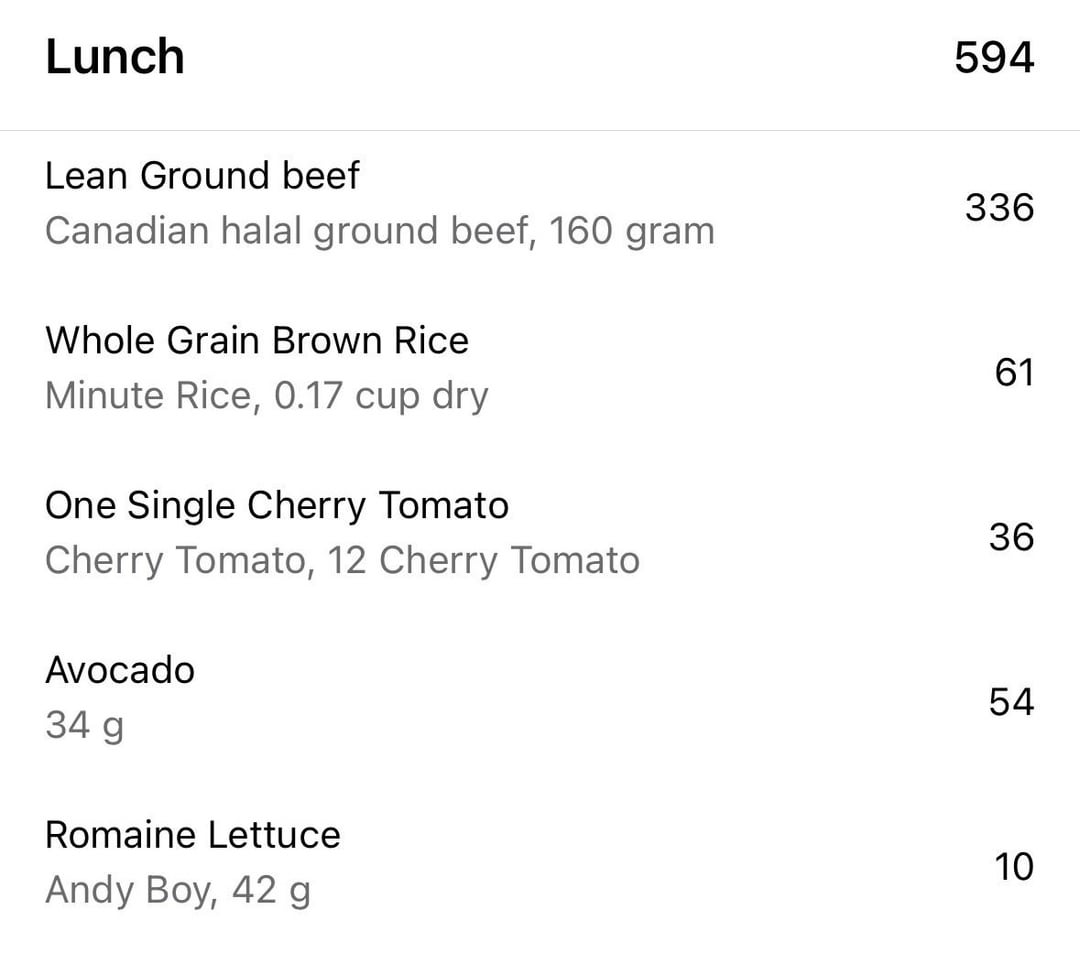Open One Single Cherry Tomato entry

click(540, 533)
